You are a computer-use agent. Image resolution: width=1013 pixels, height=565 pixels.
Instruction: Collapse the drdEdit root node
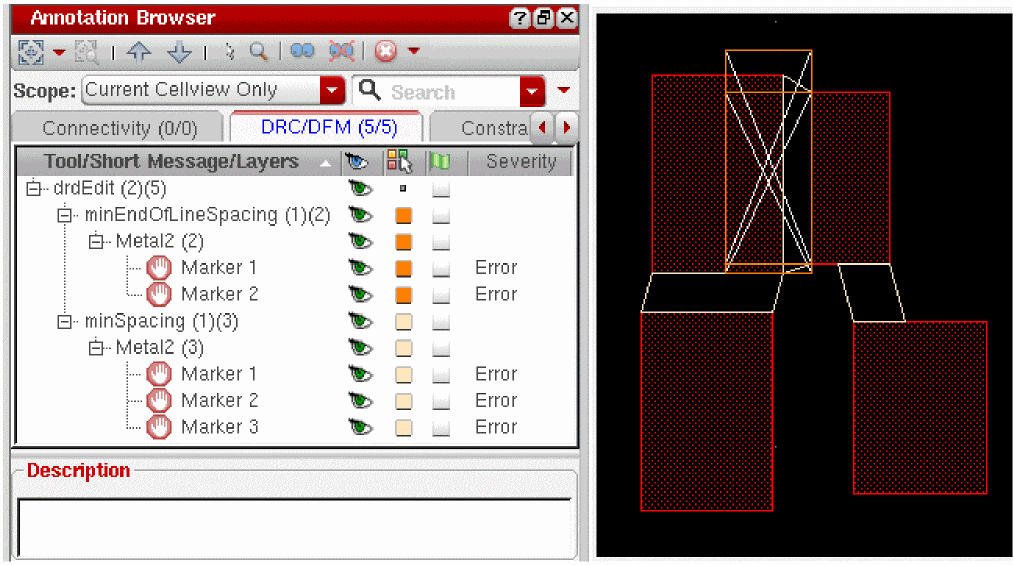pyautogui.click(x=34, y=188)
